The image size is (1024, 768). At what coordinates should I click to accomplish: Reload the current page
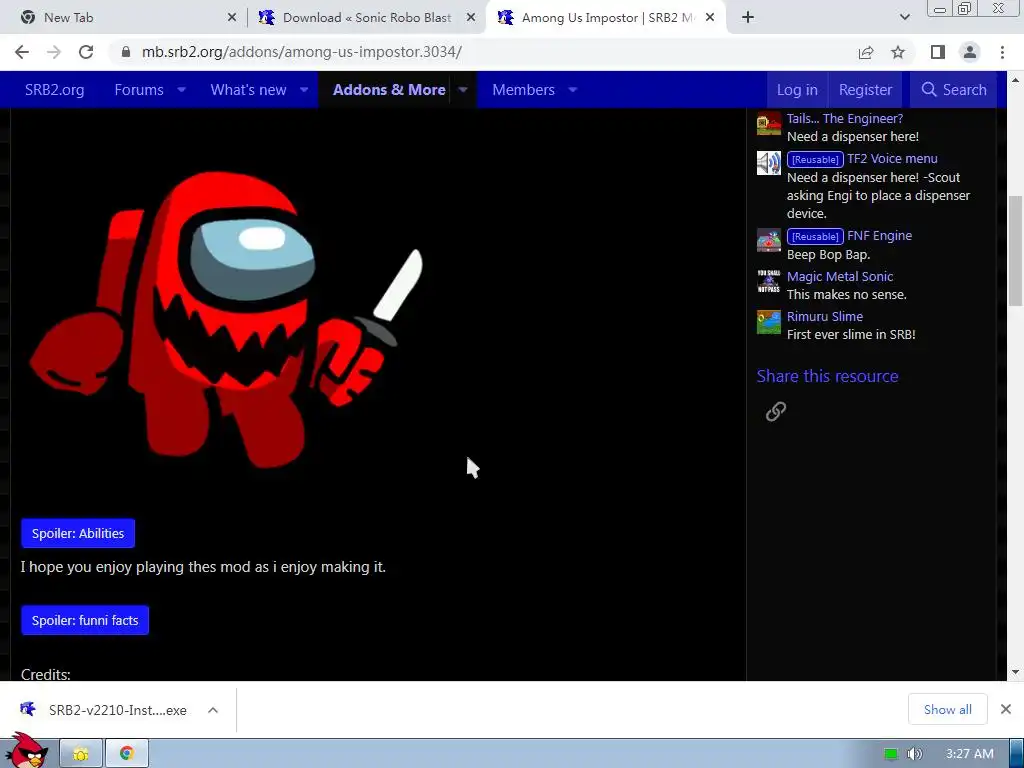86,52
